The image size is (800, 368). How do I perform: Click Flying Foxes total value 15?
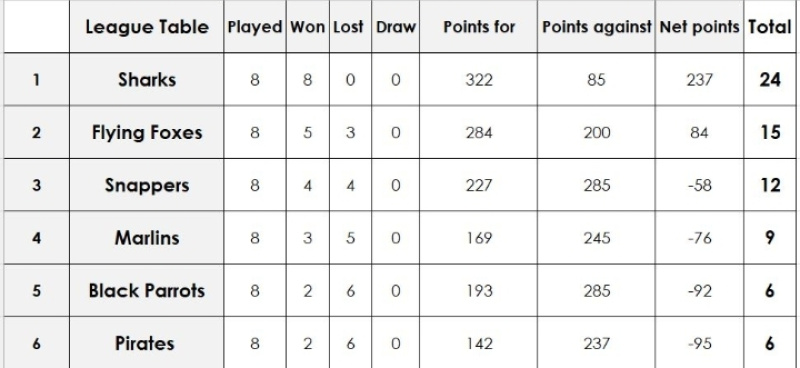770,132
